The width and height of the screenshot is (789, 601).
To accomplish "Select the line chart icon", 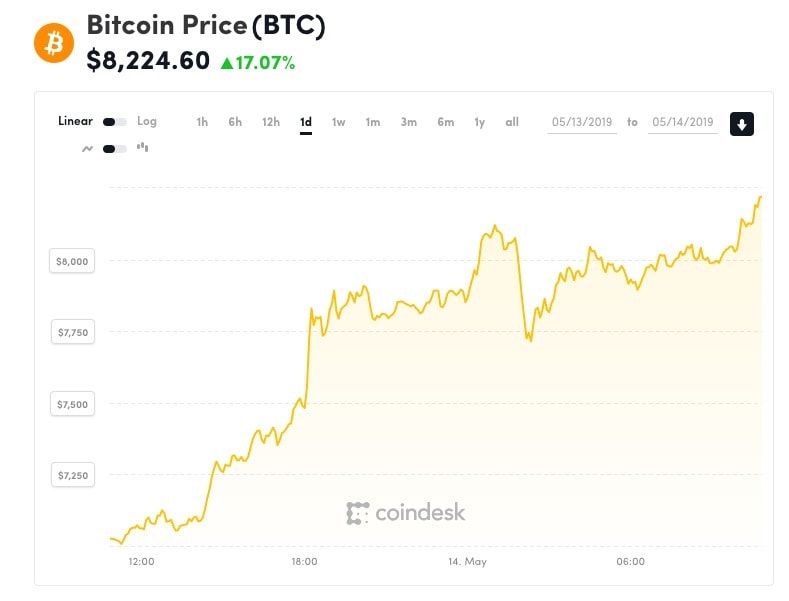I will [88, 148].
